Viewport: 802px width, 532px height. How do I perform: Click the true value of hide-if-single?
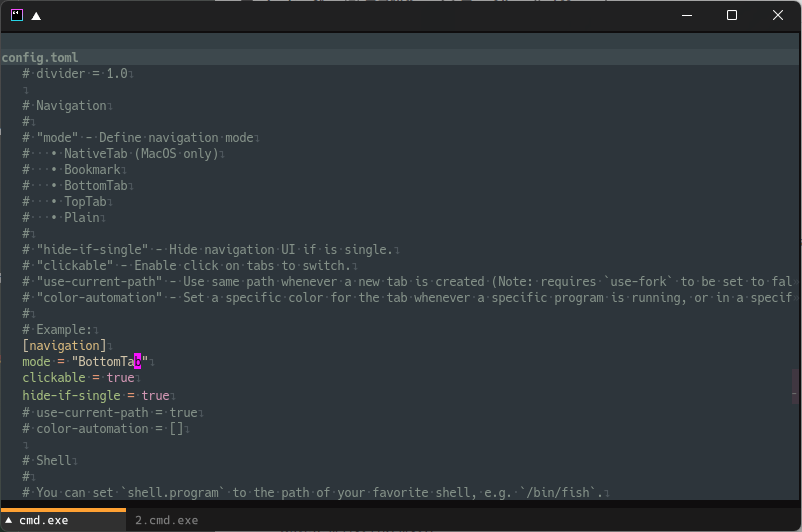[155, 395]
